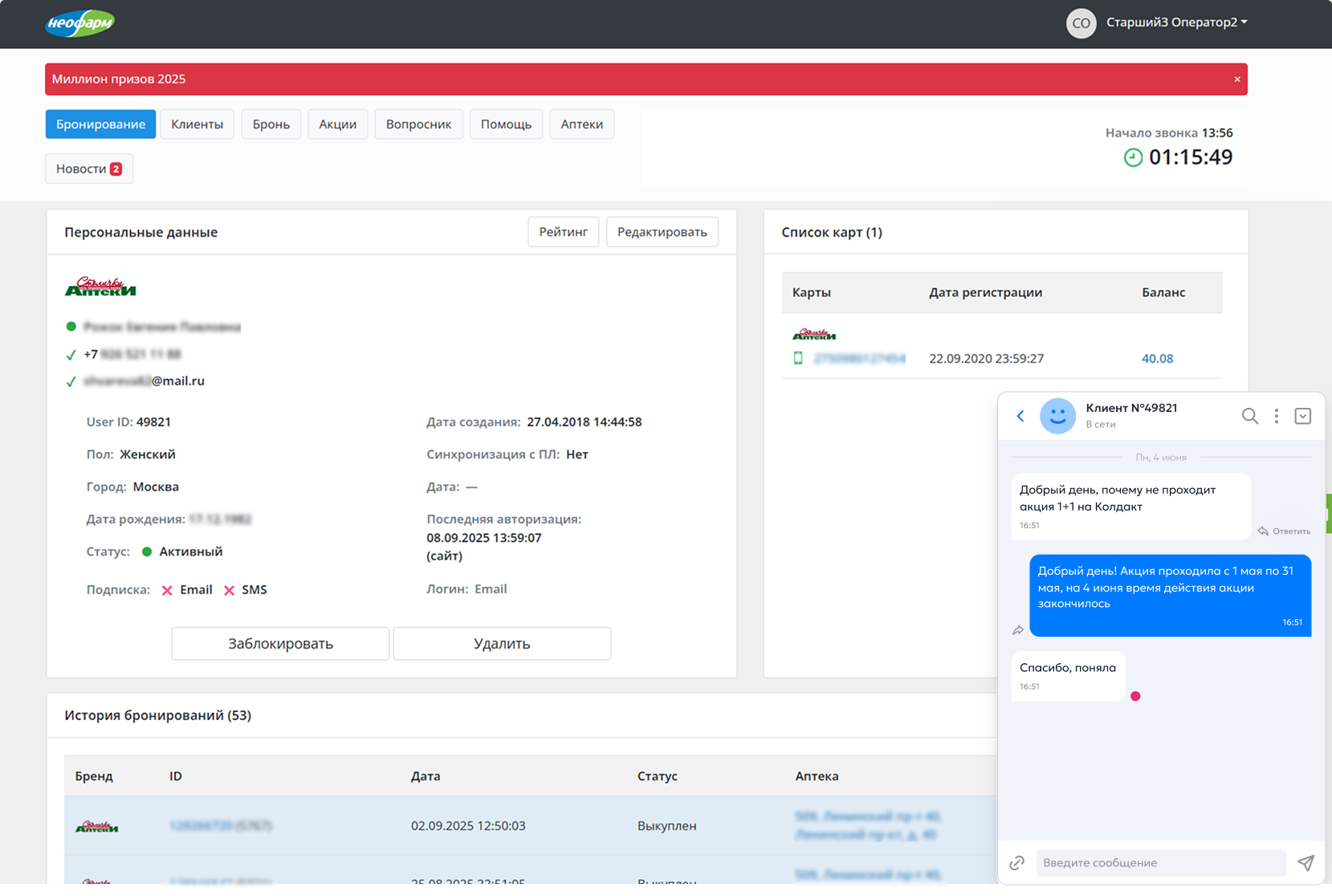1332x896 pixels.
Task: Switch to the Клиенты tab
Action: coord(197,124)
